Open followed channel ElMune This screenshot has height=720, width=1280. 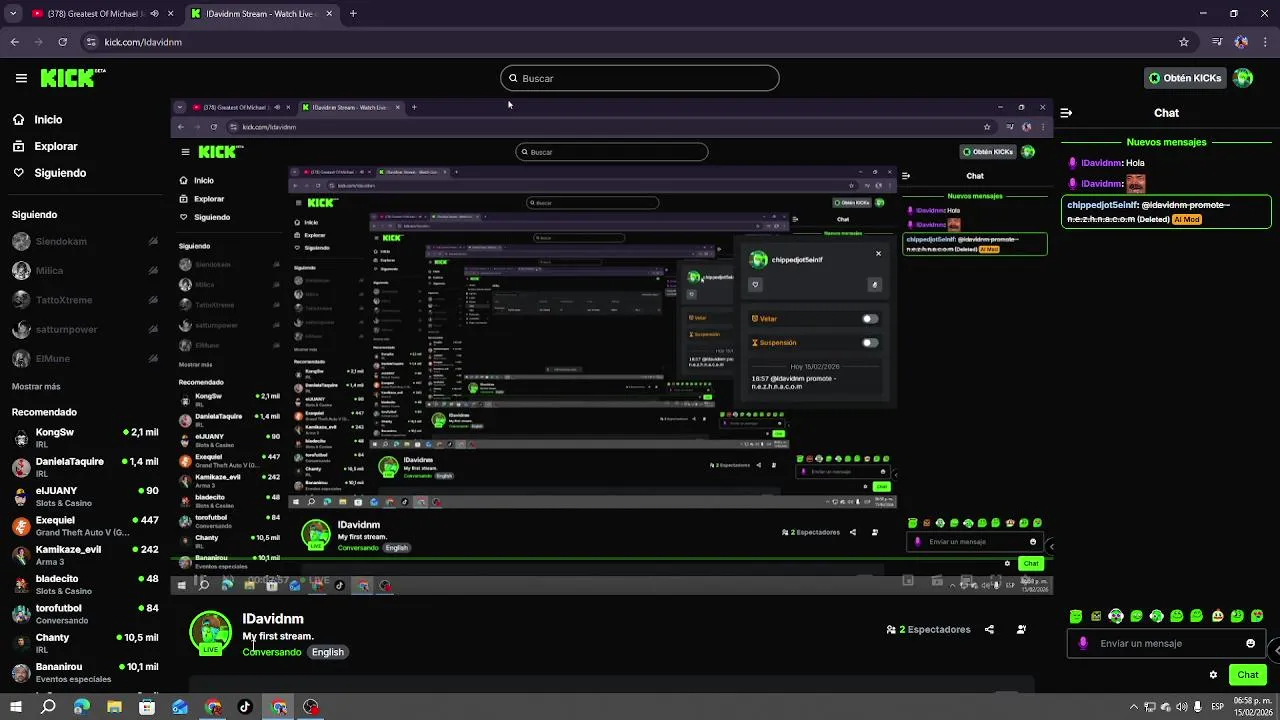coord(85,358)
